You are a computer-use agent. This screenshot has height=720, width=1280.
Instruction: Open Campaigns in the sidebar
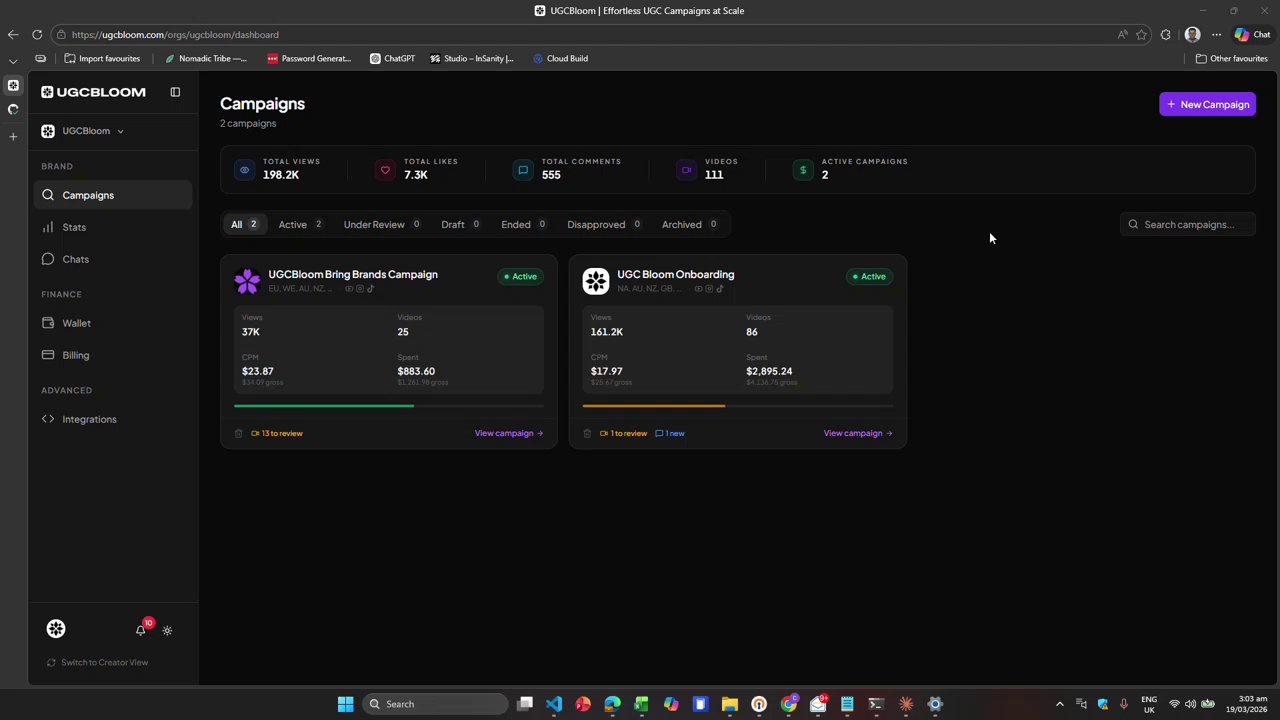pos(113,195)
